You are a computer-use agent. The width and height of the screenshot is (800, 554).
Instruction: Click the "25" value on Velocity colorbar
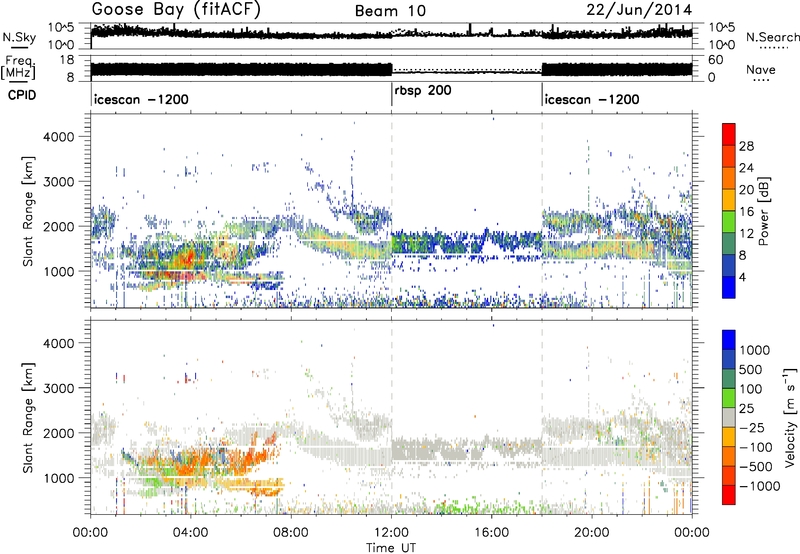747,409
